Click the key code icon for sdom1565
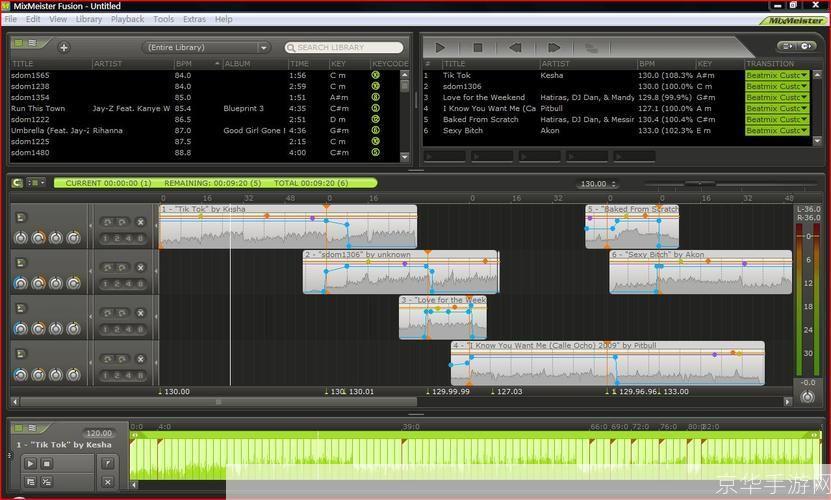 (x=376, y=75)
